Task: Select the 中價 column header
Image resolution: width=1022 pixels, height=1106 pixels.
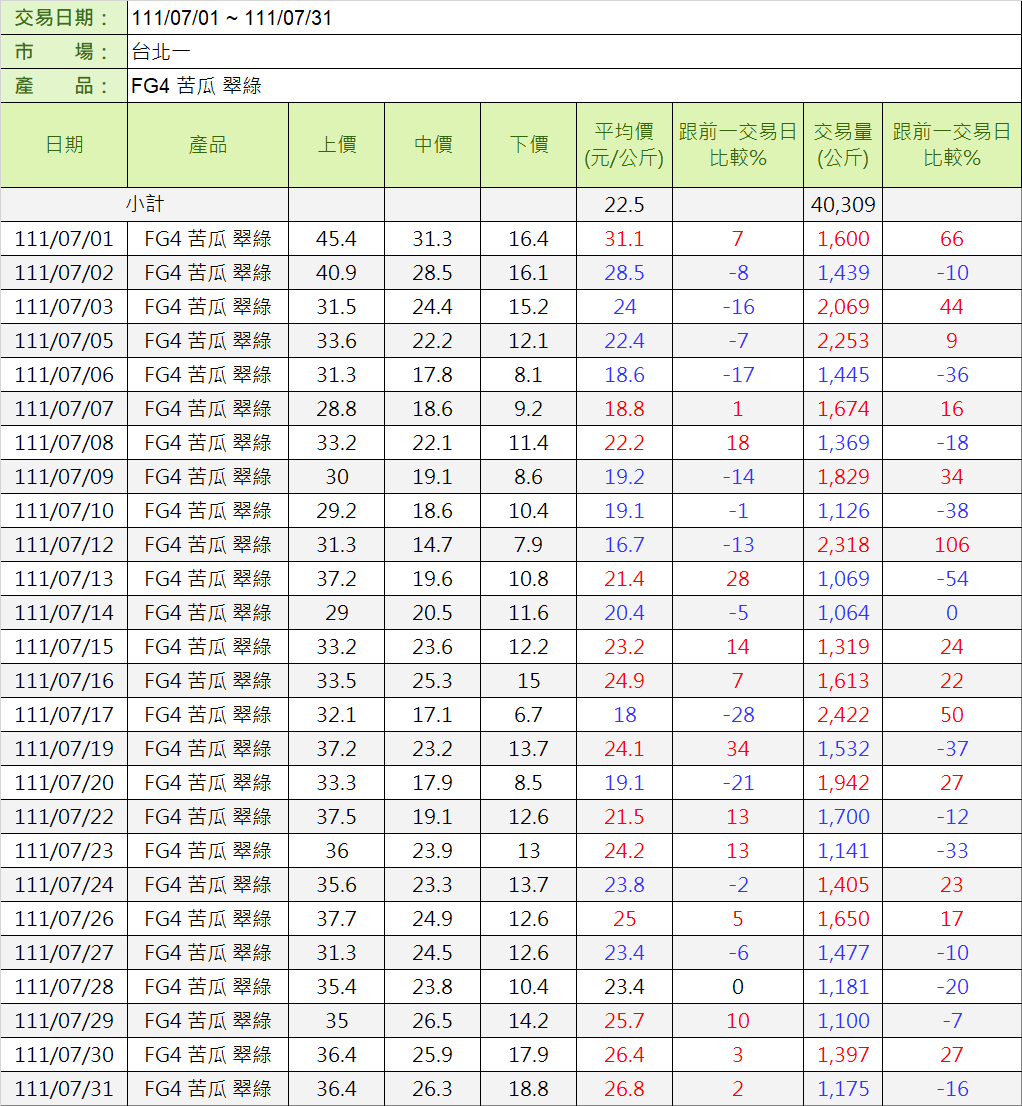Action: coord(432,145)
